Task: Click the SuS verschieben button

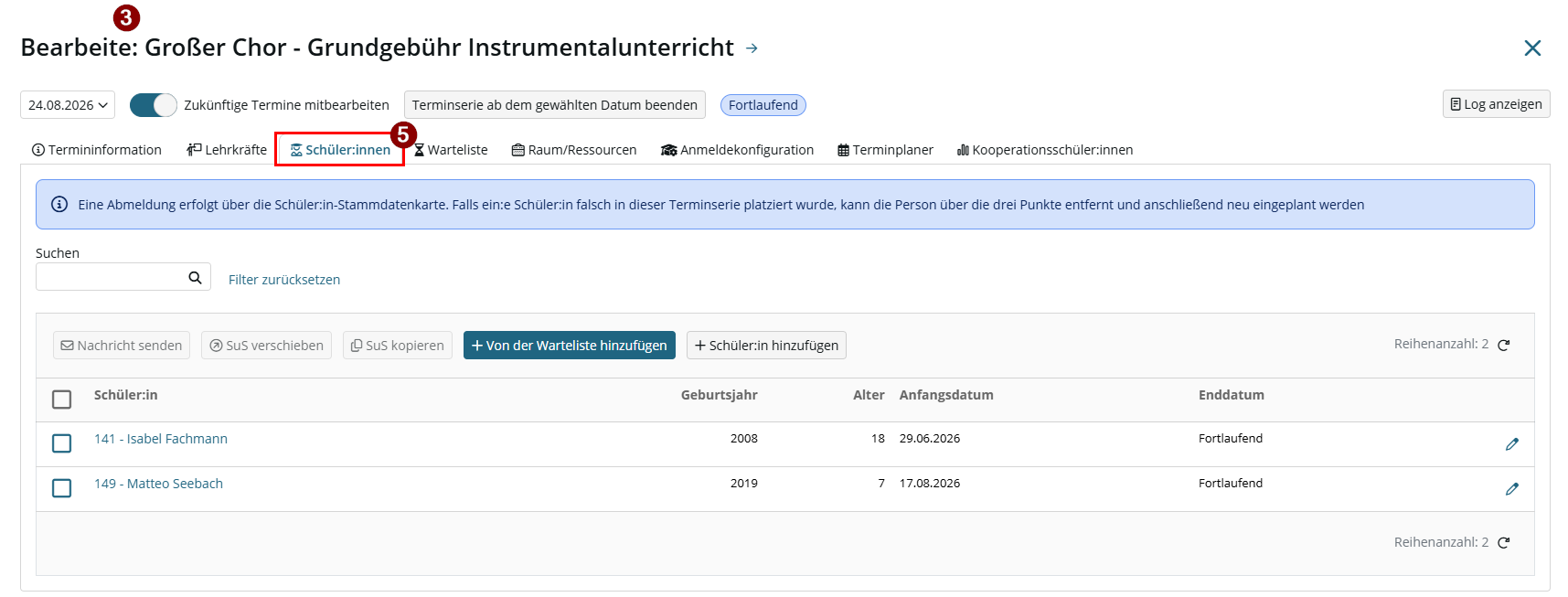Action: (x=266, y=346)
